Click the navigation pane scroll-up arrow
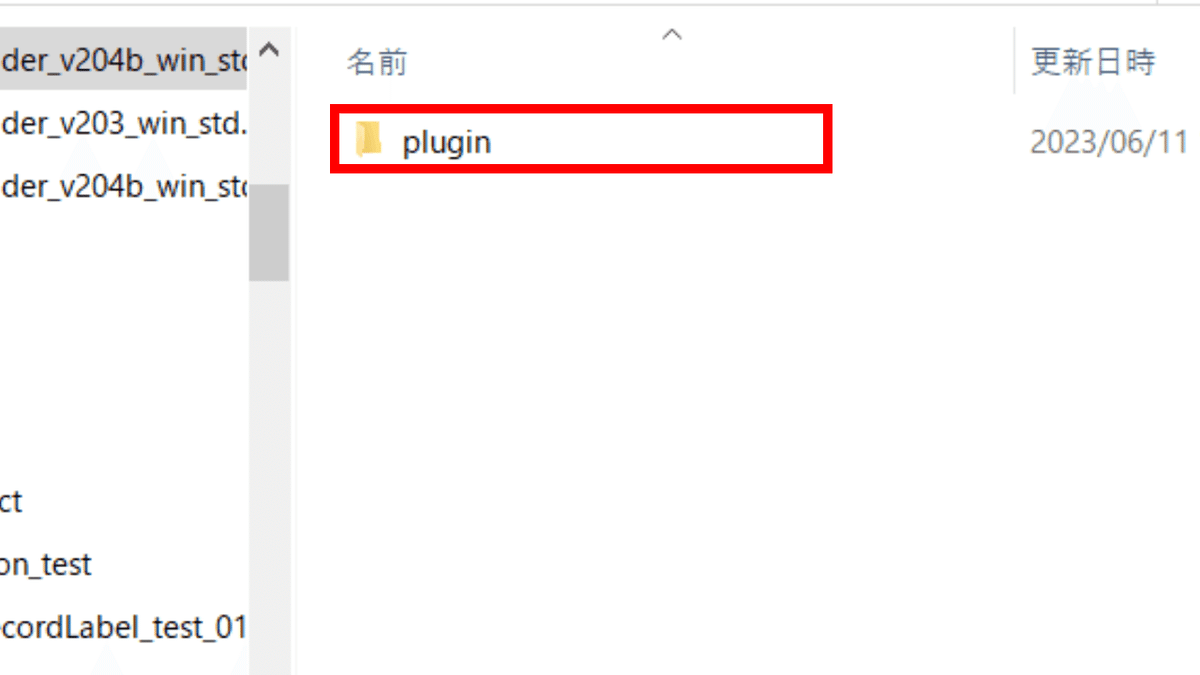Image resolution: width=1200 pixels, height=675 pixels. point(268,49)
